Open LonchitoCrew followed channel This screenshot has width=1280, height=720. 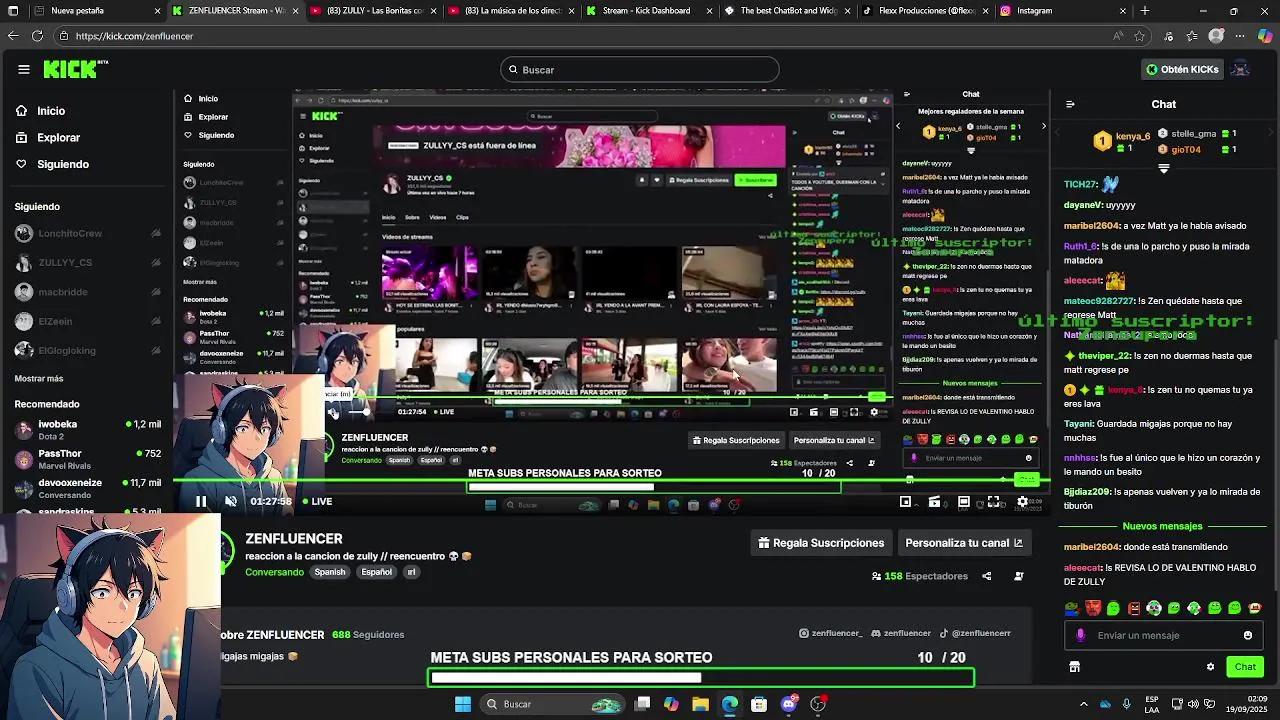(x=88, y=233)
